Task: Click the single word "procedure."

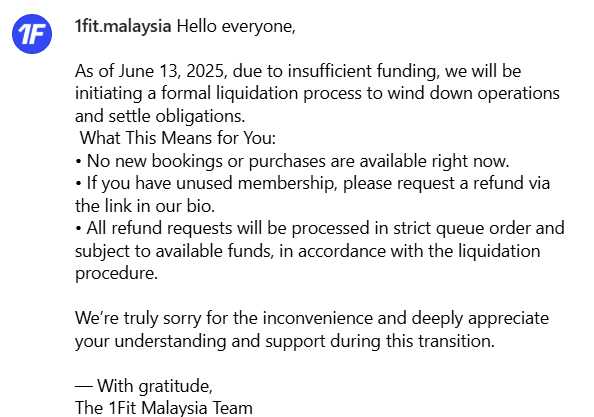Action: 116,273
